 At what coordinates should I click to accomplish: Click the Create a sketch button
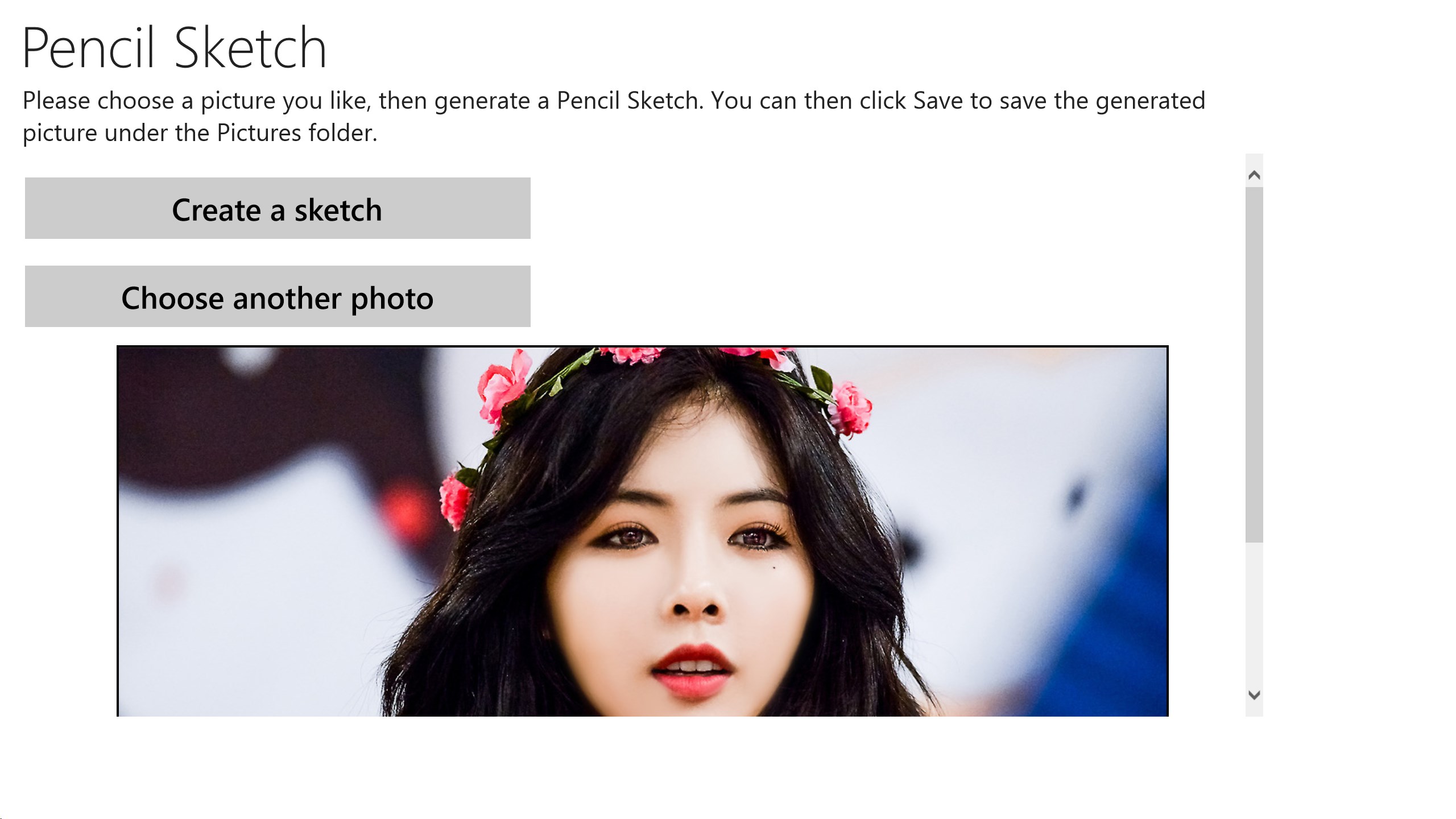[x=278, y=208]
